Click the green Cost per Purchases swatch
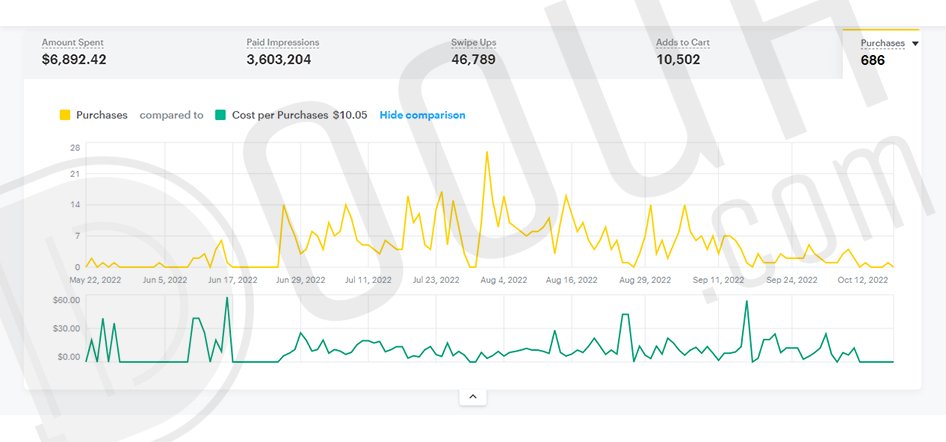 220,115
